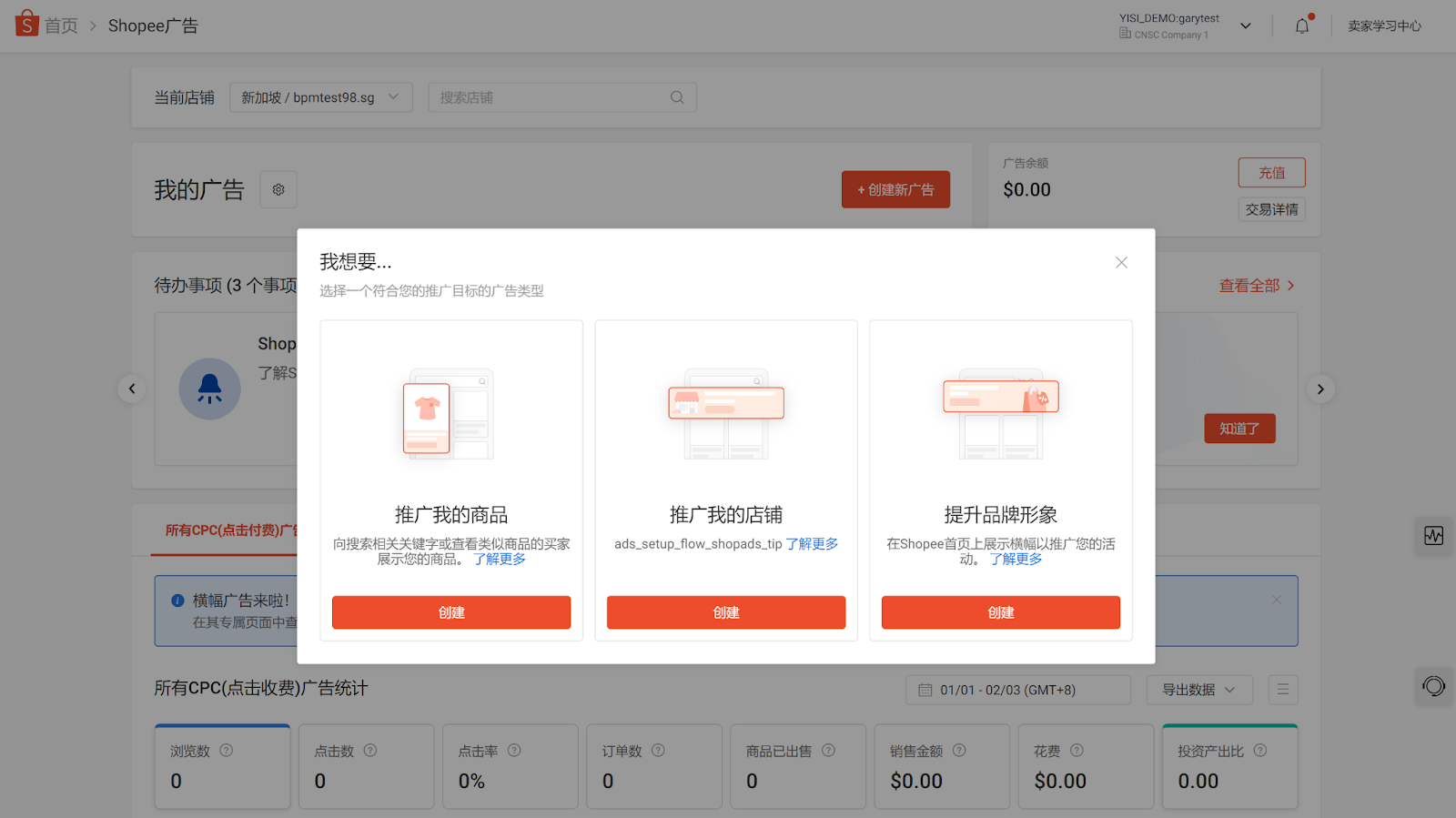Open the activity monitor floating icon
The width and height of the screenshot is (1456, 818).
[x=1434, y=536]
